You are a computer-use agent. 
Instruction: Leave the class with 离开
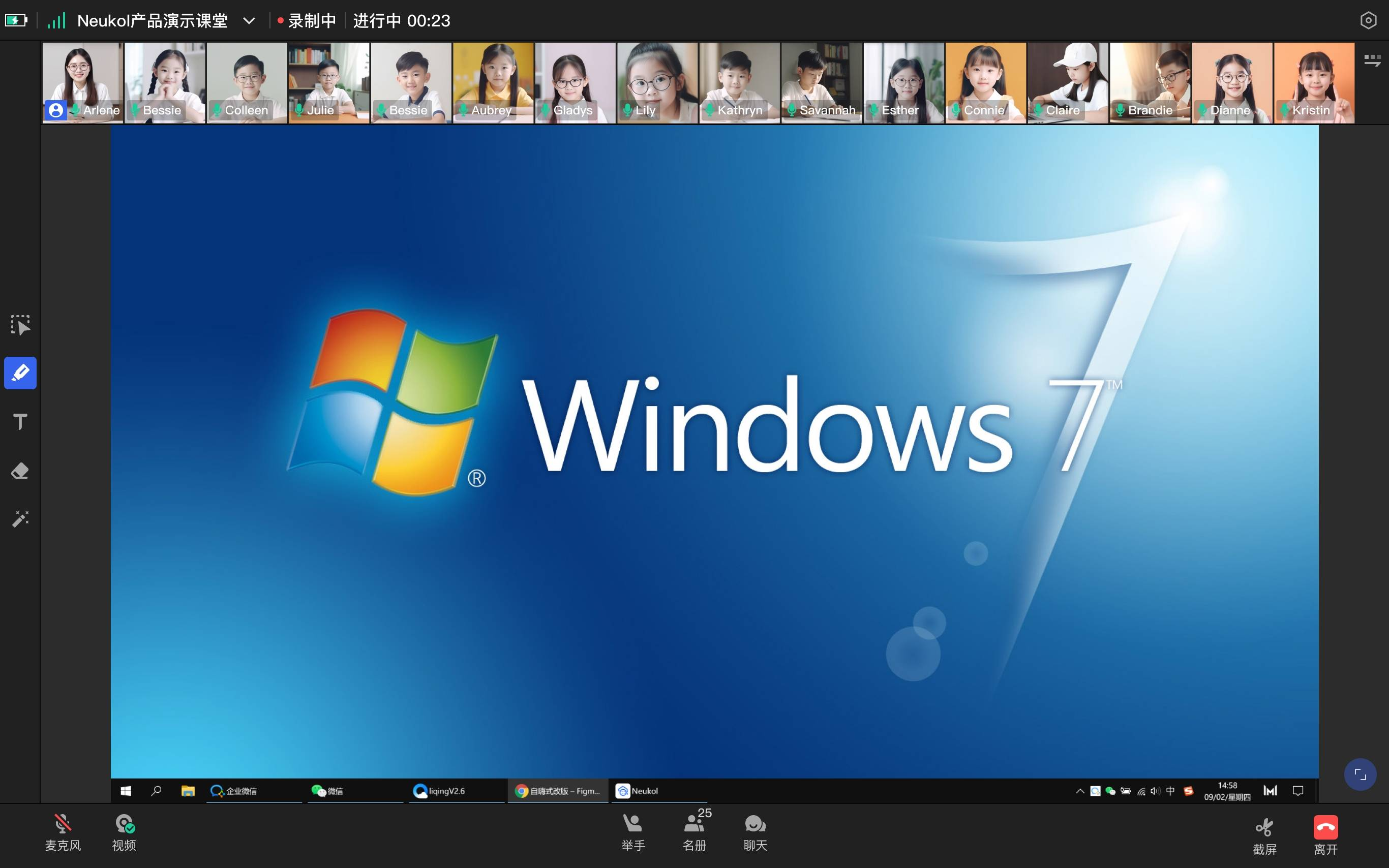coord(1326,836)
